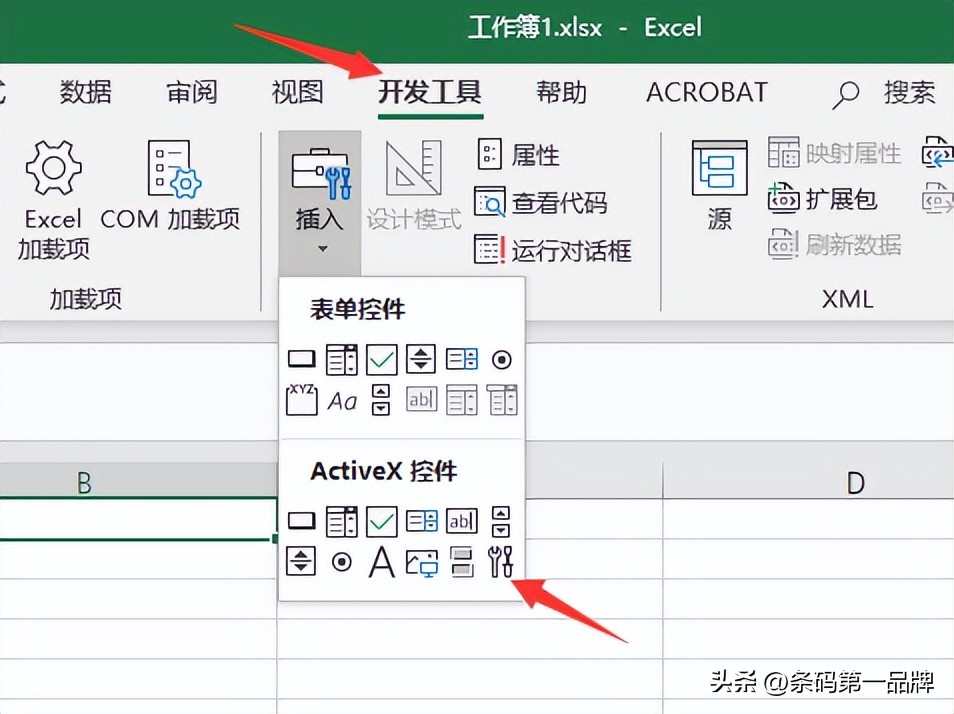This screenshot has width=954, height=714.
Task: Insert a Form Controls check box
Action: tap(381, 358)
